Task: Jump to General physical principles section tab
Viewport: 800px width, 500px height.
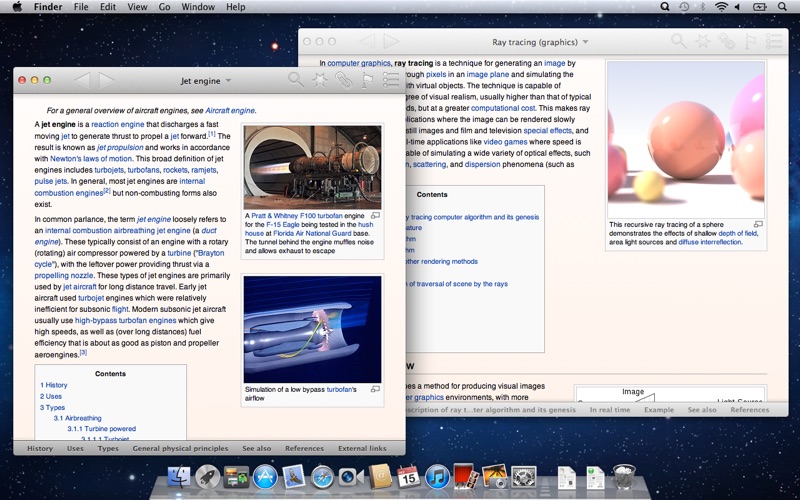Action: pos(180,448)
